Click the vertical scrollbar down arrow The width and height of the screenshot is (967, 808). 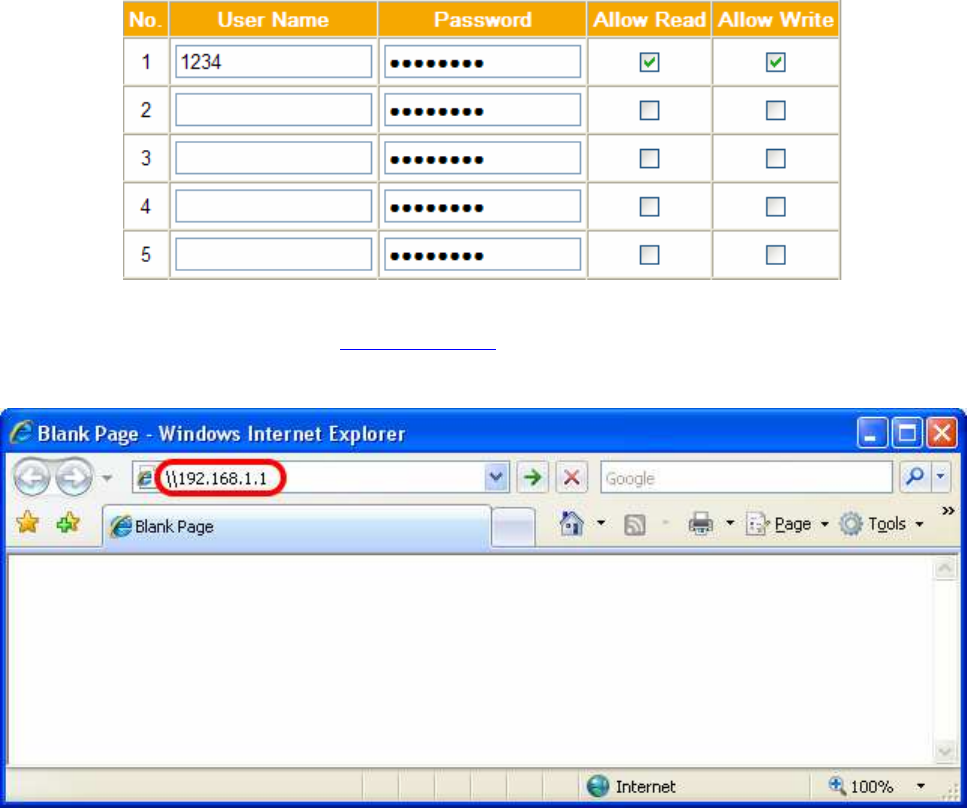(945, 751)
